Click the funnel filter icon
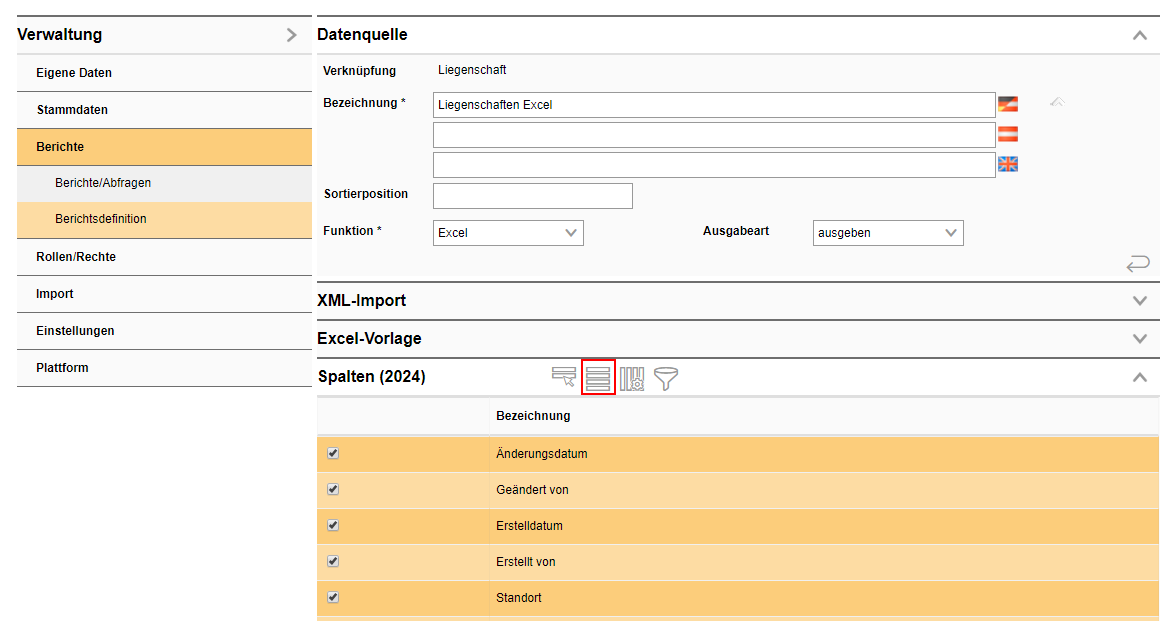 666,378
